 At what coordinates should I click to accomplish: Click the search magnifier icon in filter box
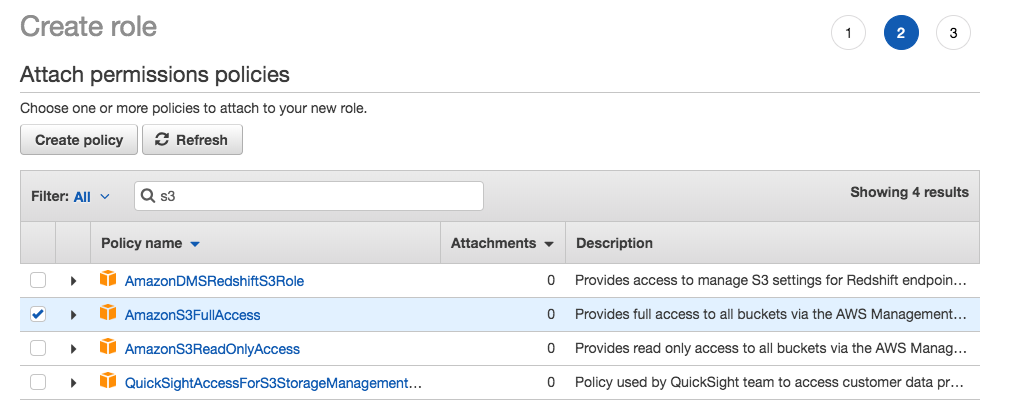148,196
